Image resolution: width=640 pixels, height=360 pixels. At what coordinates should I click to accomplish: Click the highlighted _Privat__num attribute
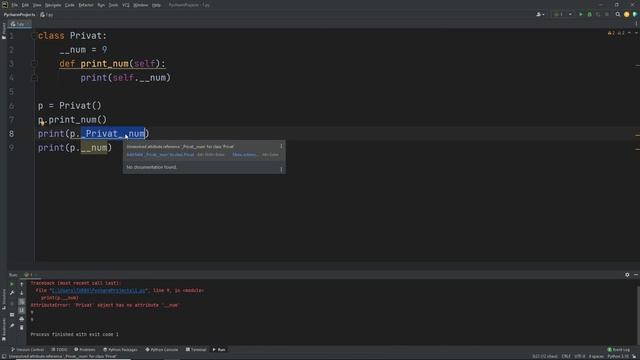pyautogui.click(x=113, y=133)
